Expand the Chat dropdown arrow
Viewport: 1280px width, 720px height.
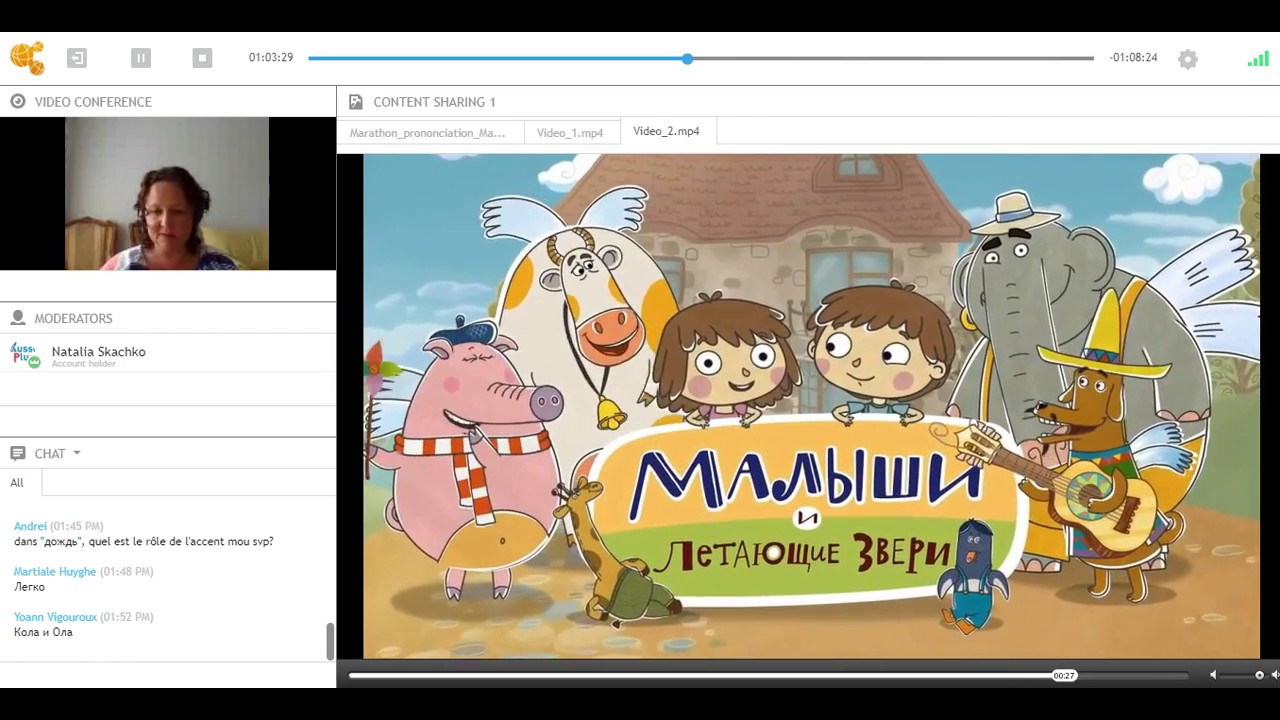point(77,453)
